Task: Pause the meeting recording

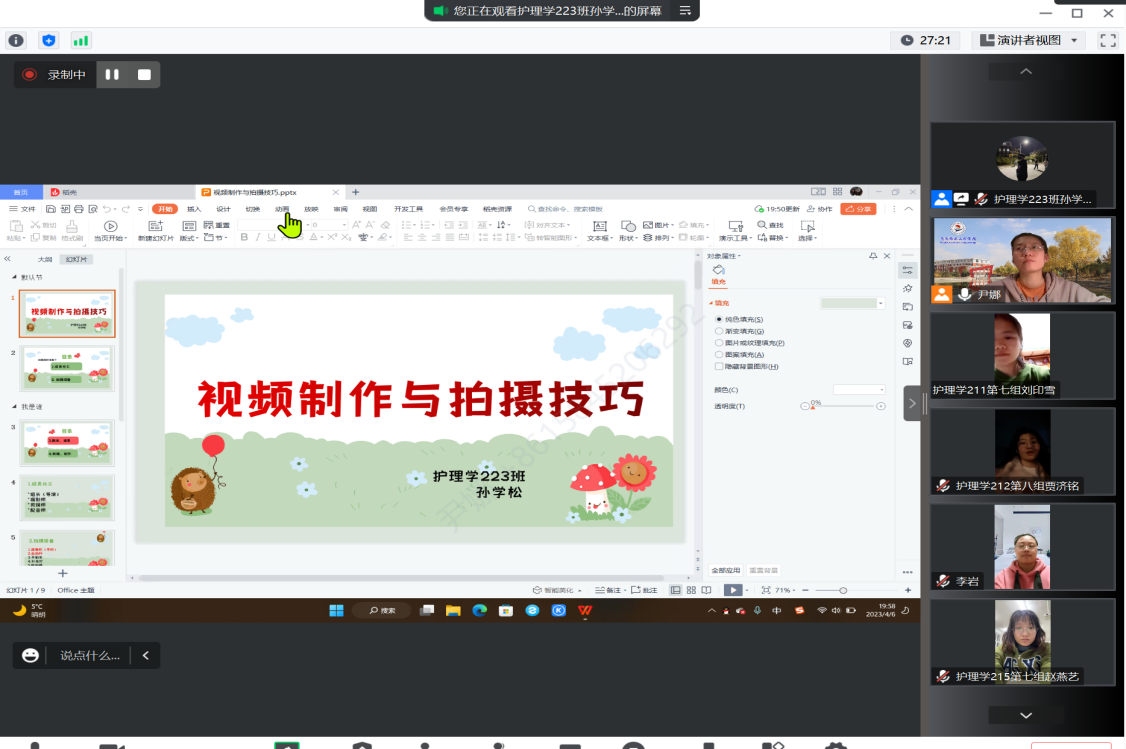Action: coord(112,75)
